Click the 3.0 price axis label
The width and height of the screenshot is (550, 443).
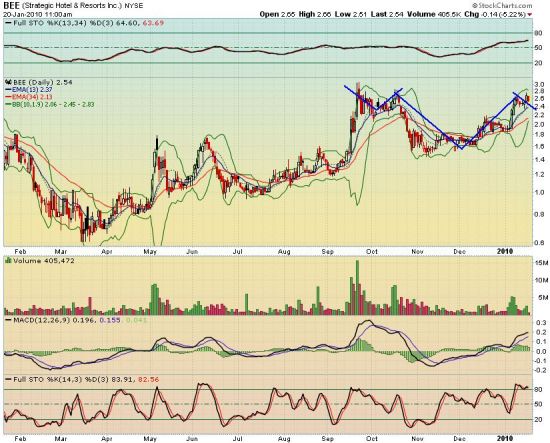coord(539,85)
